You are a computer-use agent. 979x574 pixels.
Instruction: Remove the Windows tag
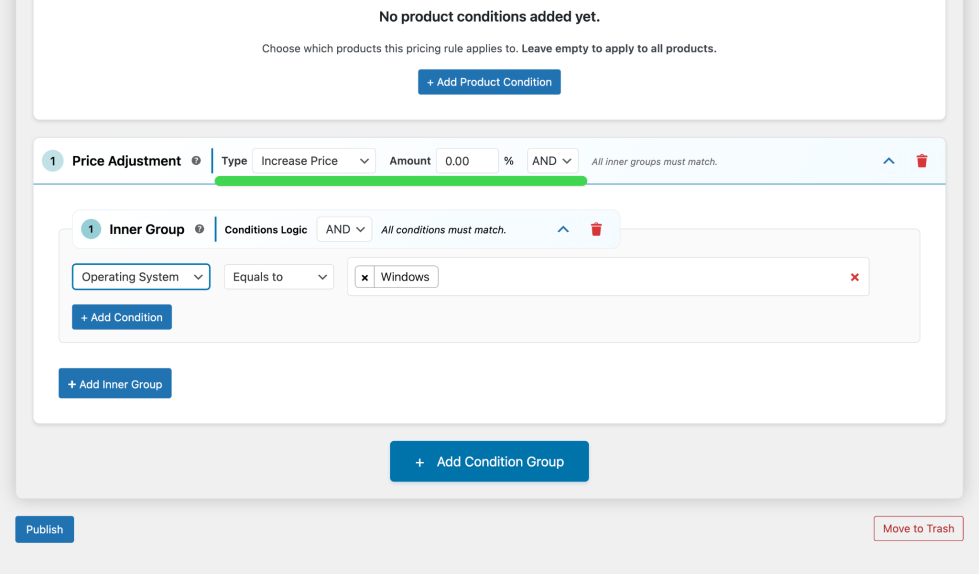tap(365, 277)
